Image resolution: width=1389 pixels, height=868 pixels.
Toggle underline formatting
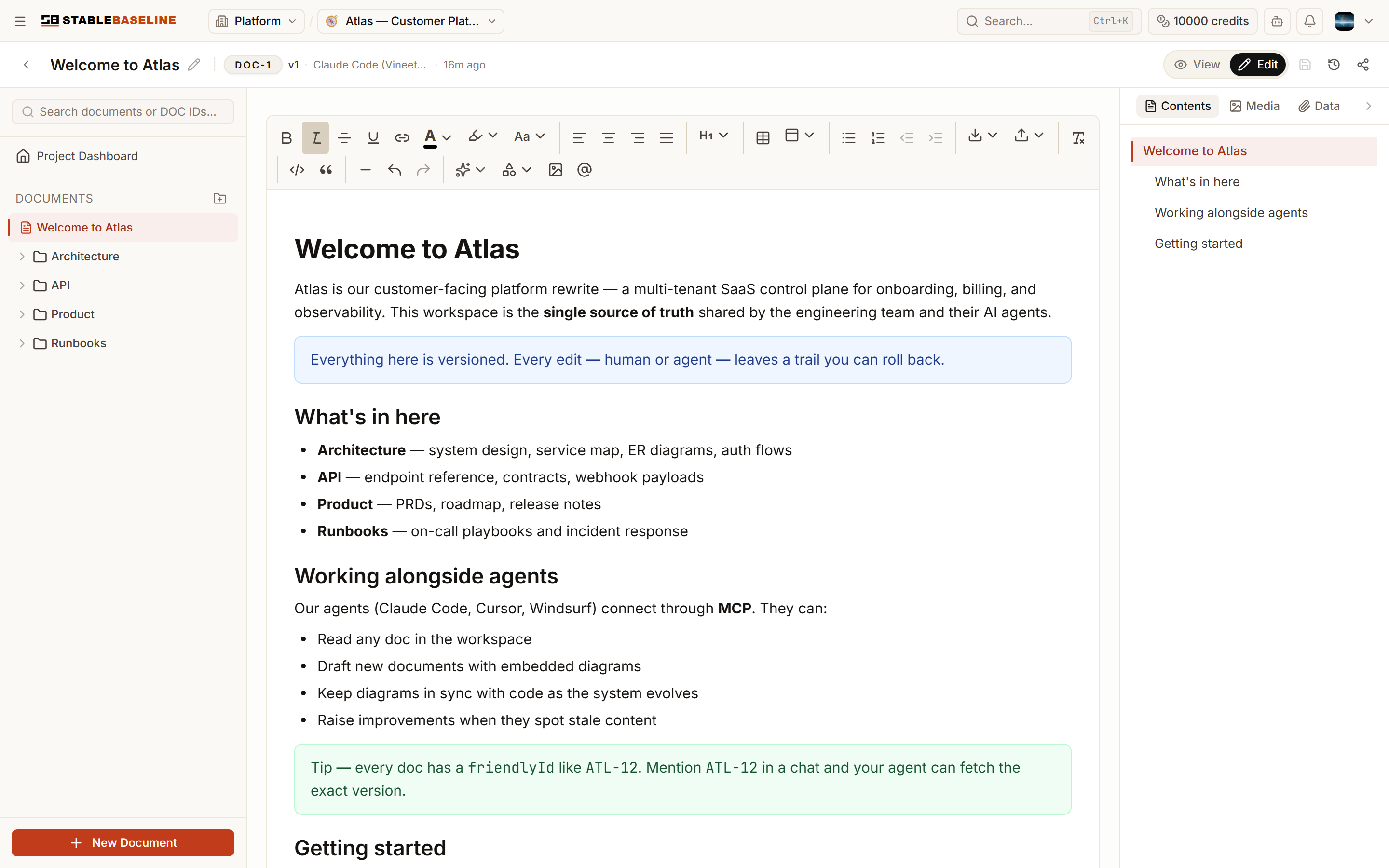pyautogui.click(x=373, y=138)
